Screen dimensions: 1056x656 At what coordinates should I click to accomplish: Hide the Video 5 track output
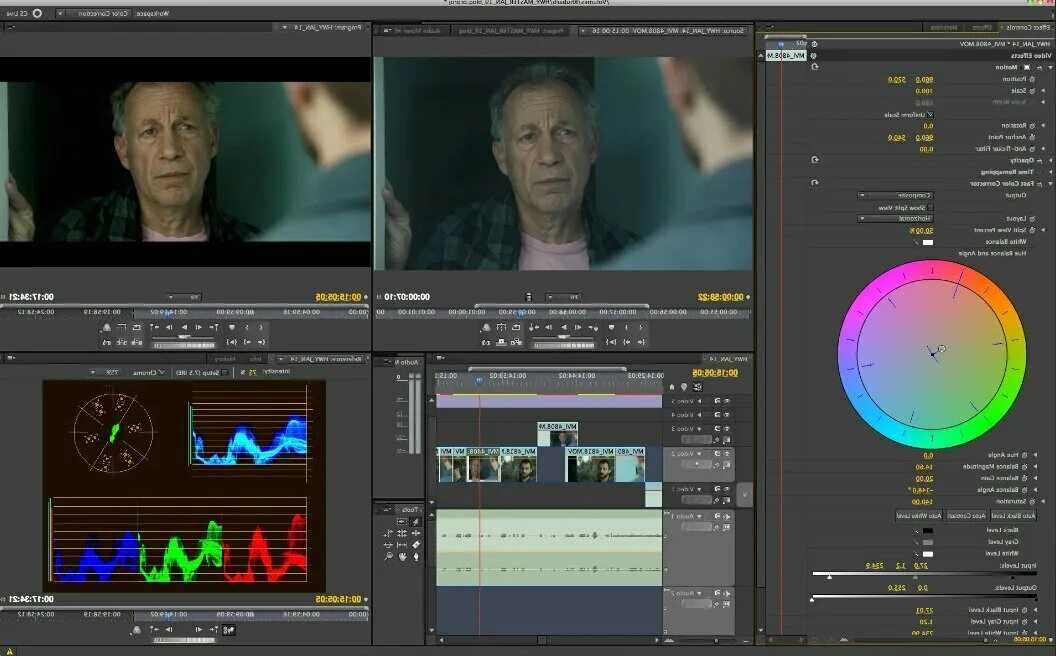(727, 401)
